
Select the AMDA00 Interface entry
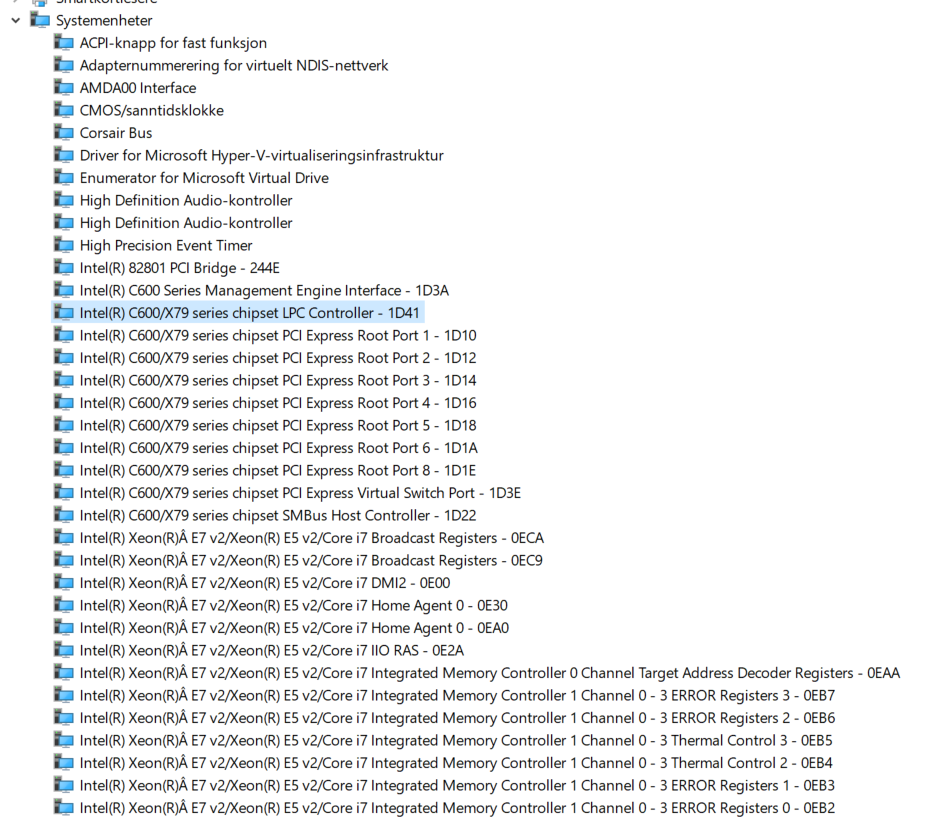pyautogui.click(x=138, y=88)
